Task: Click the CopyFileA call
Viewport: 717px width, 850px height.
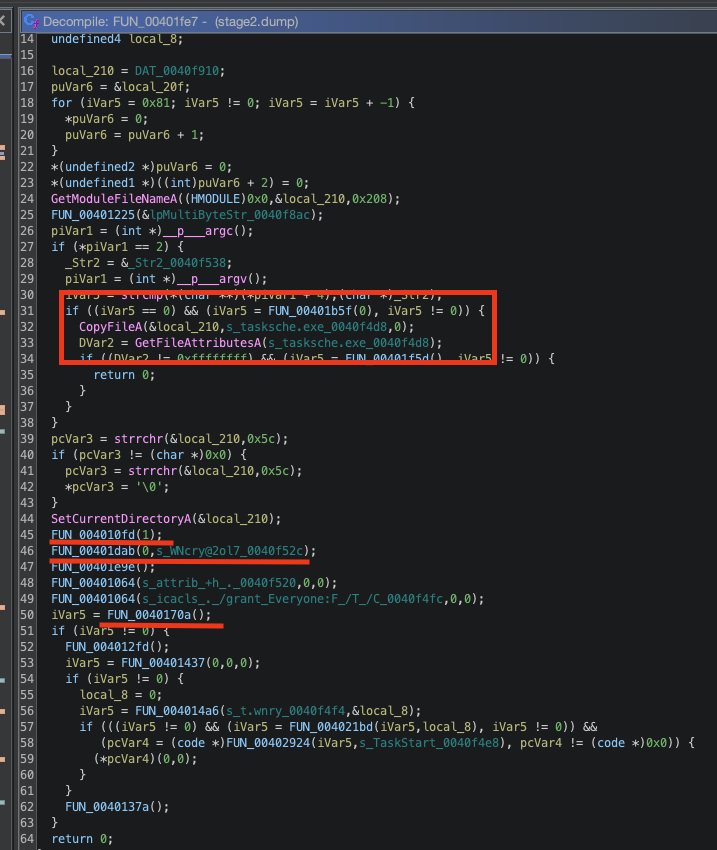Action: (x=111, y=327)
